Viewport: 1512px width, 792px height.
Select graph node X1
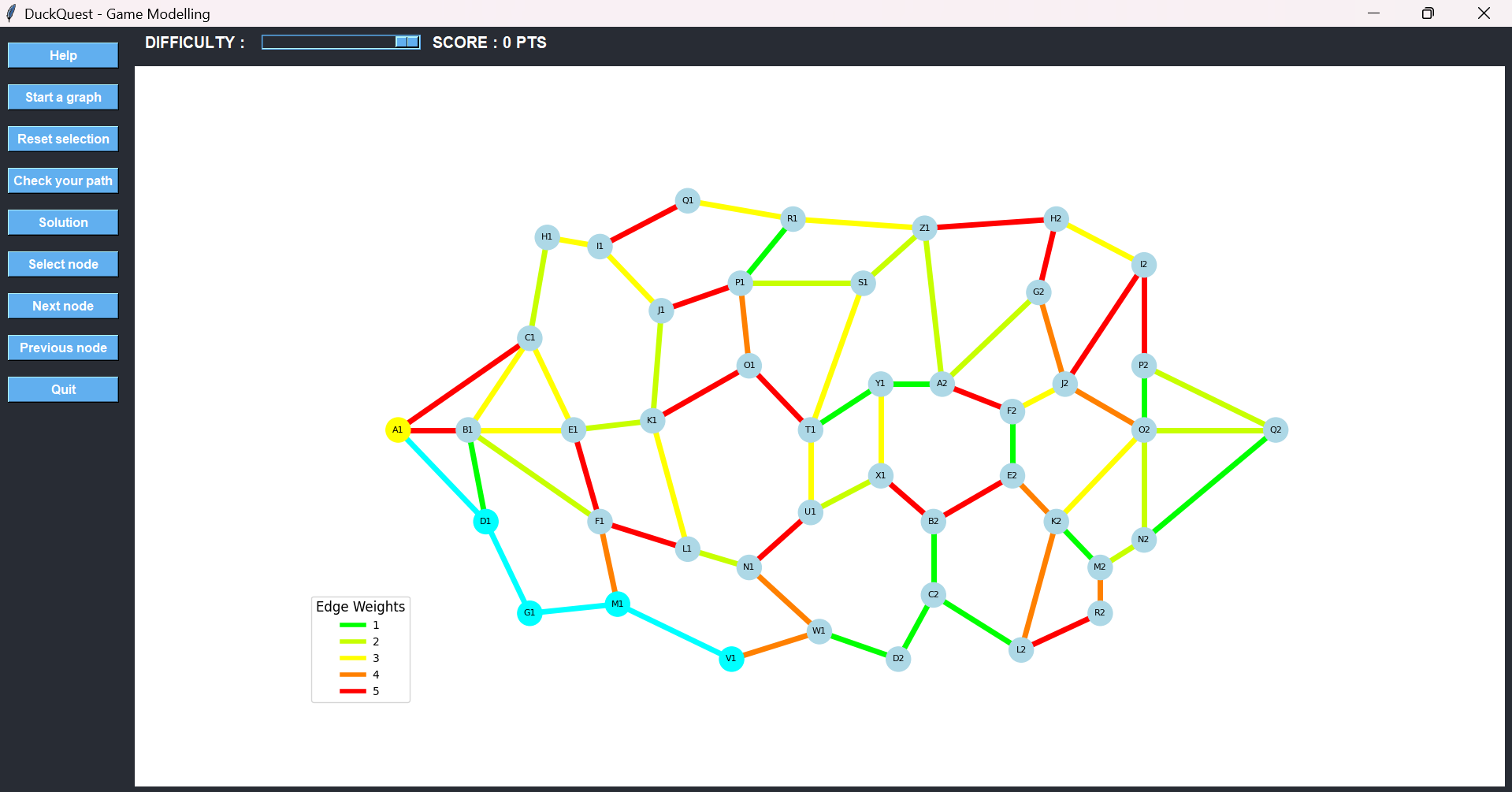pos(880,475)
